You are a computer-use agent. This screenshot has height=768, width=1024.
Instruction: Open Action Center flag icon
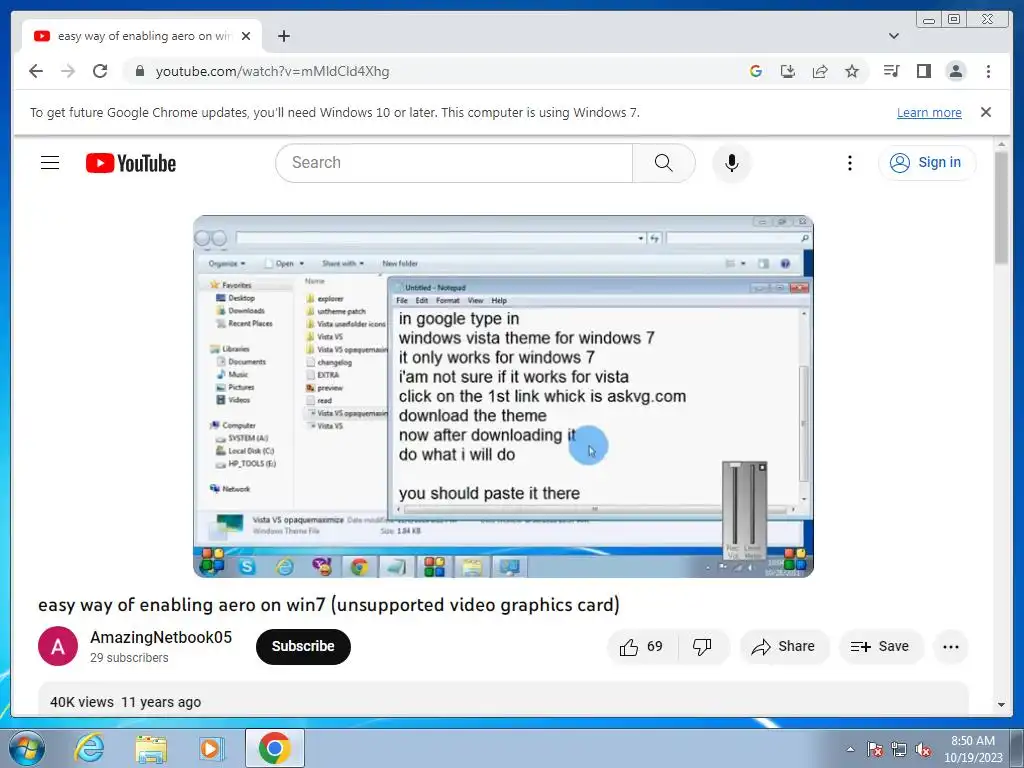tap(875, 749)
